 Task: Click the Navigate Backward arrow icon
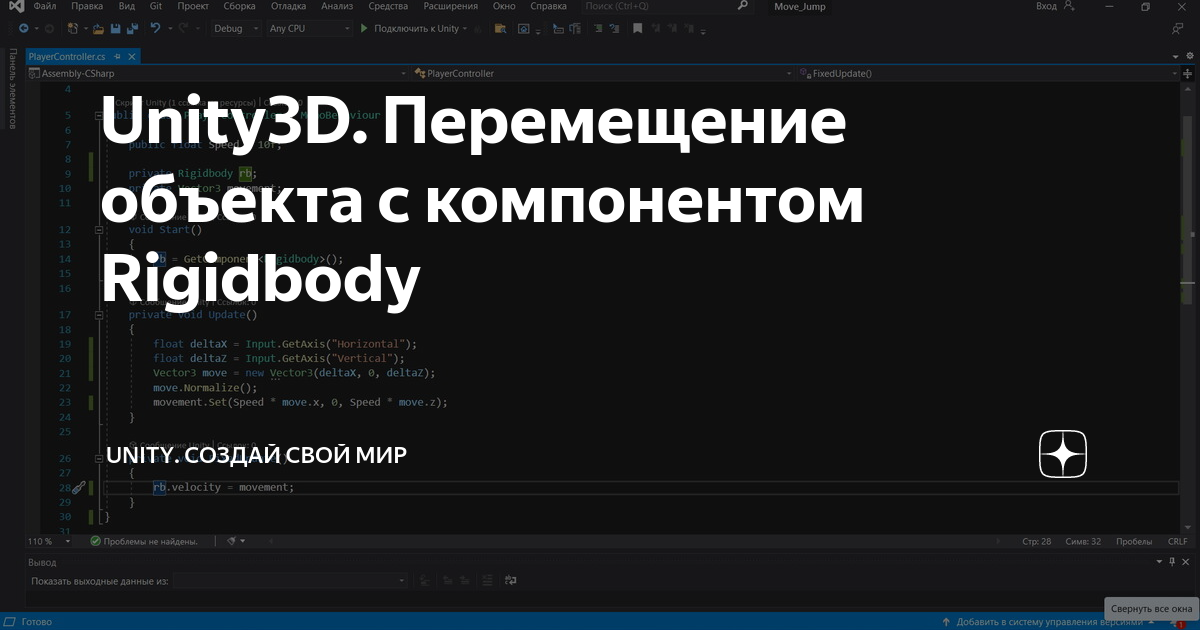24,28
